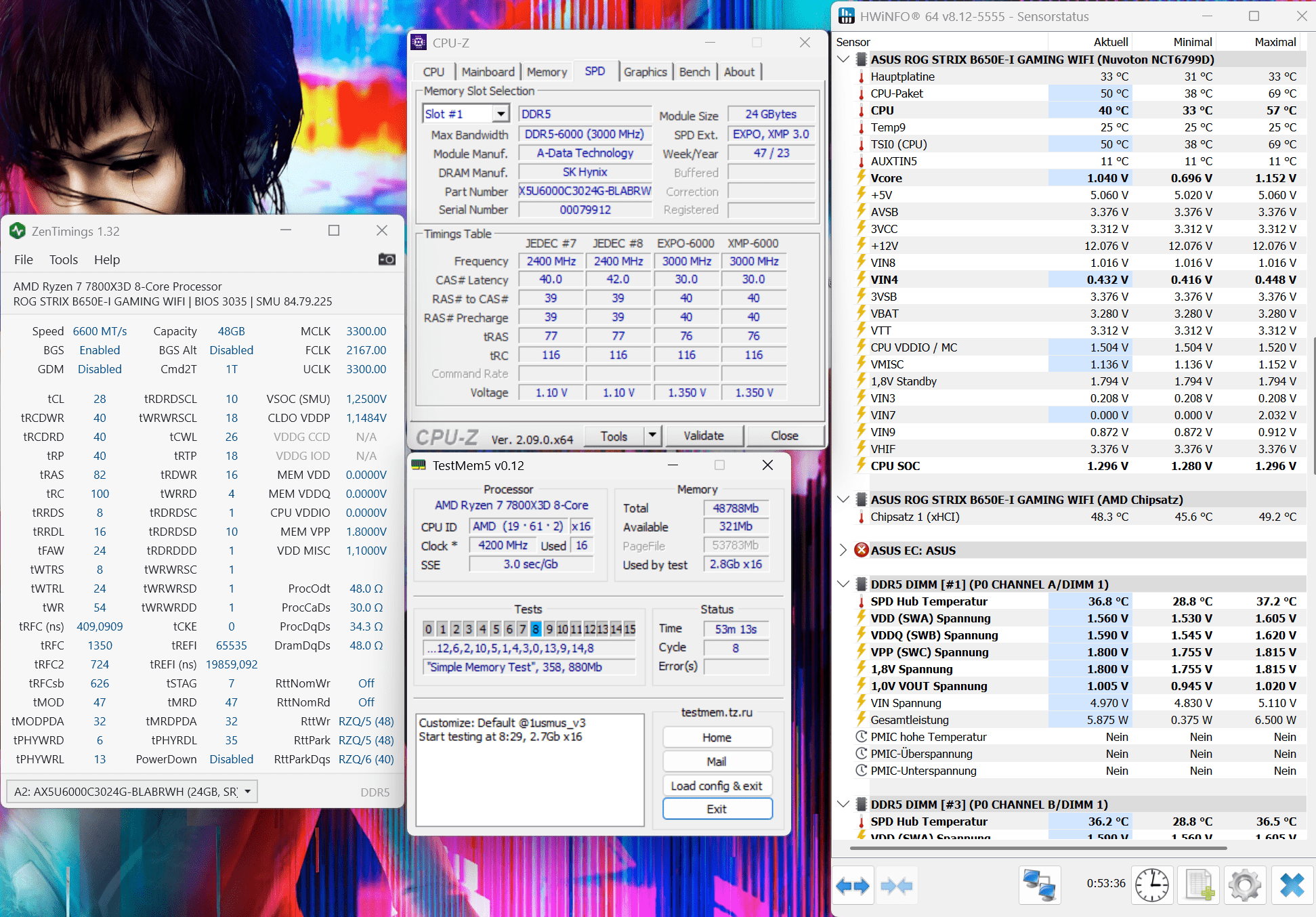Viewport: 1316px width, 917px height.
Task: Click the SPD Hub Temperatur DIMM #1 thermometer
Action: tap(862, 601)
